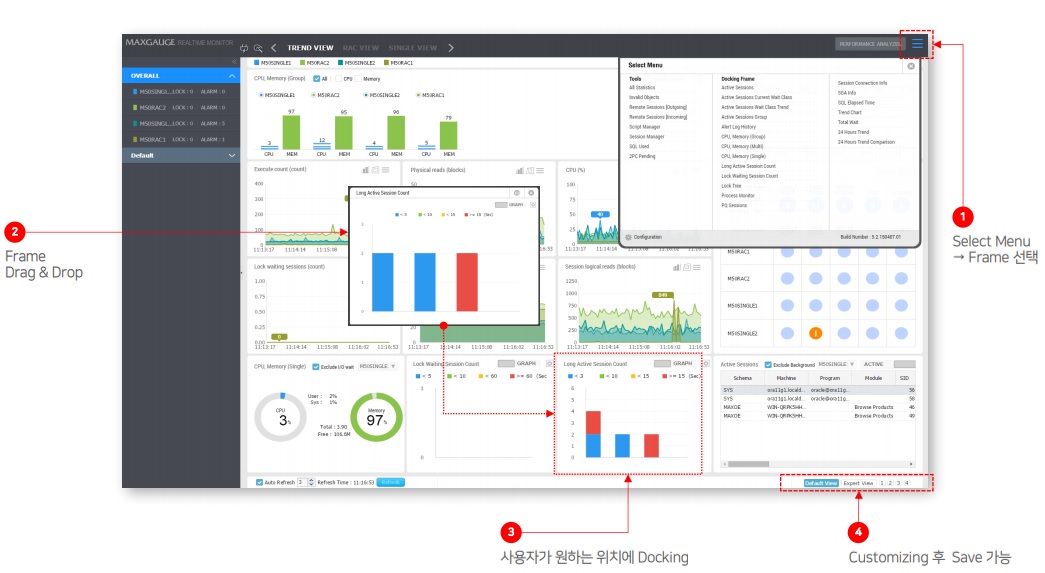Click the Performance Analyzer button
This screenshot has width=1045, height=573.
point(868,44)
